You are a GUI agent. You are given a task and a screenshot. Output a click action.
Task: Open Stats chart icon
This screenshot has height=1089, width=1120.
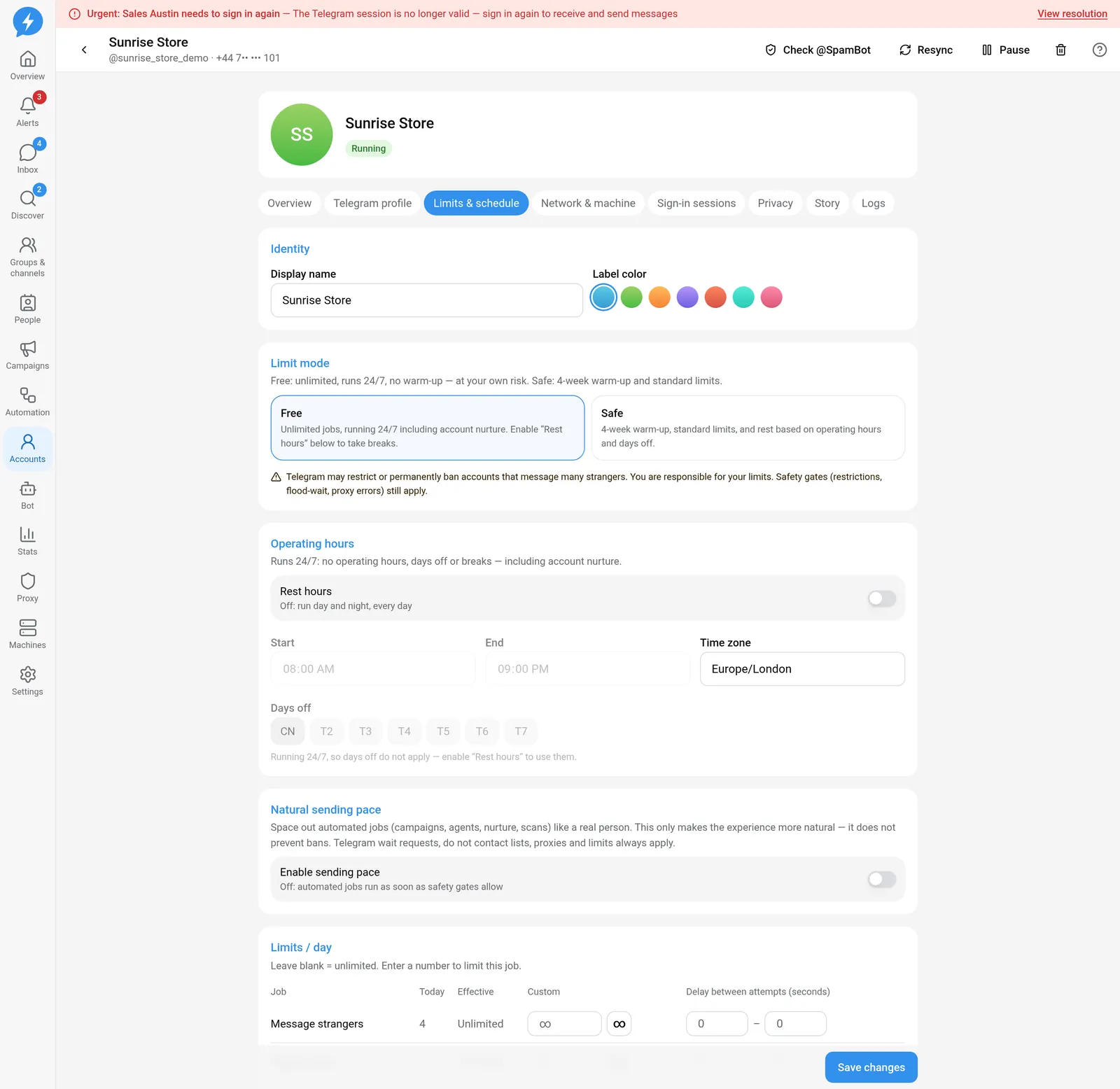[27, 542]
